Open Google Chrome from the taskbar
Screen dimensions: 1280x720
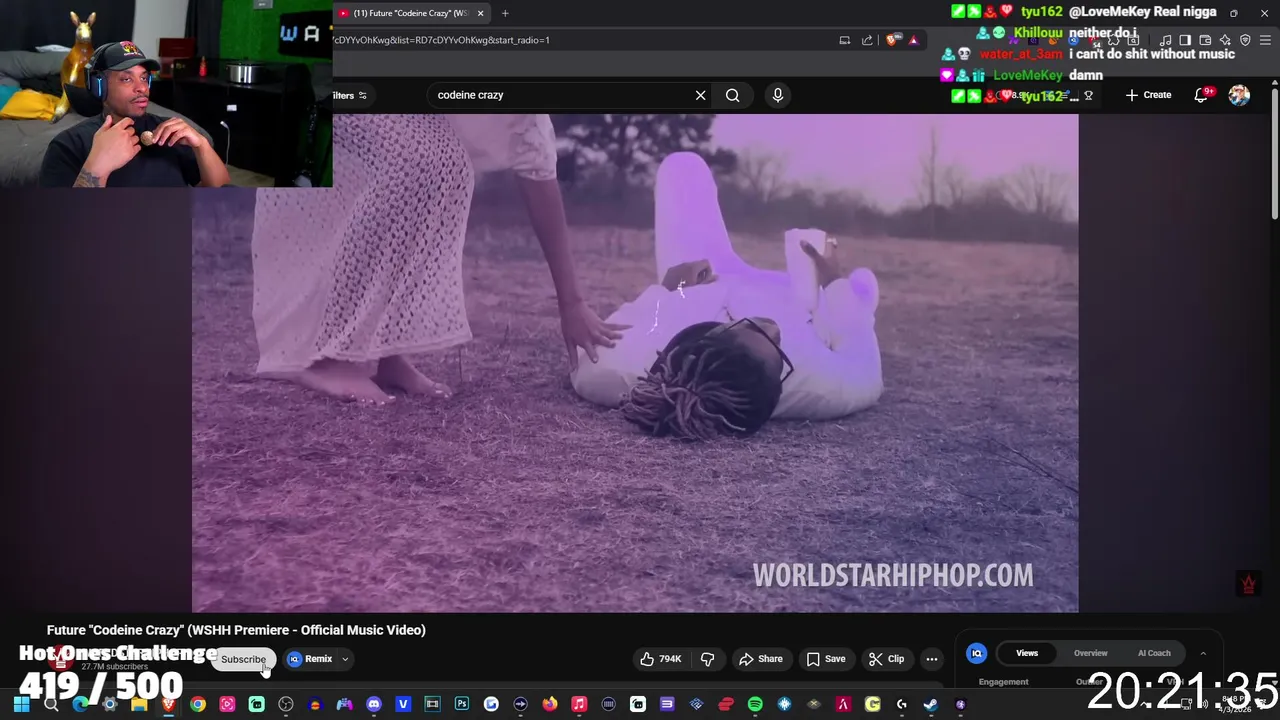(198, 705)
